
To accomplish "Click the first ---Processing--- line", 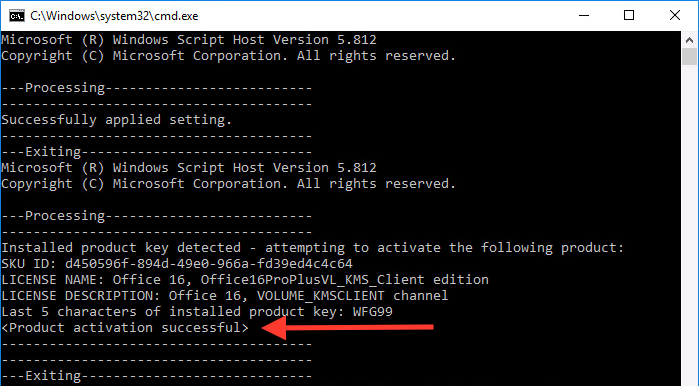I will [x=156, y=88].
